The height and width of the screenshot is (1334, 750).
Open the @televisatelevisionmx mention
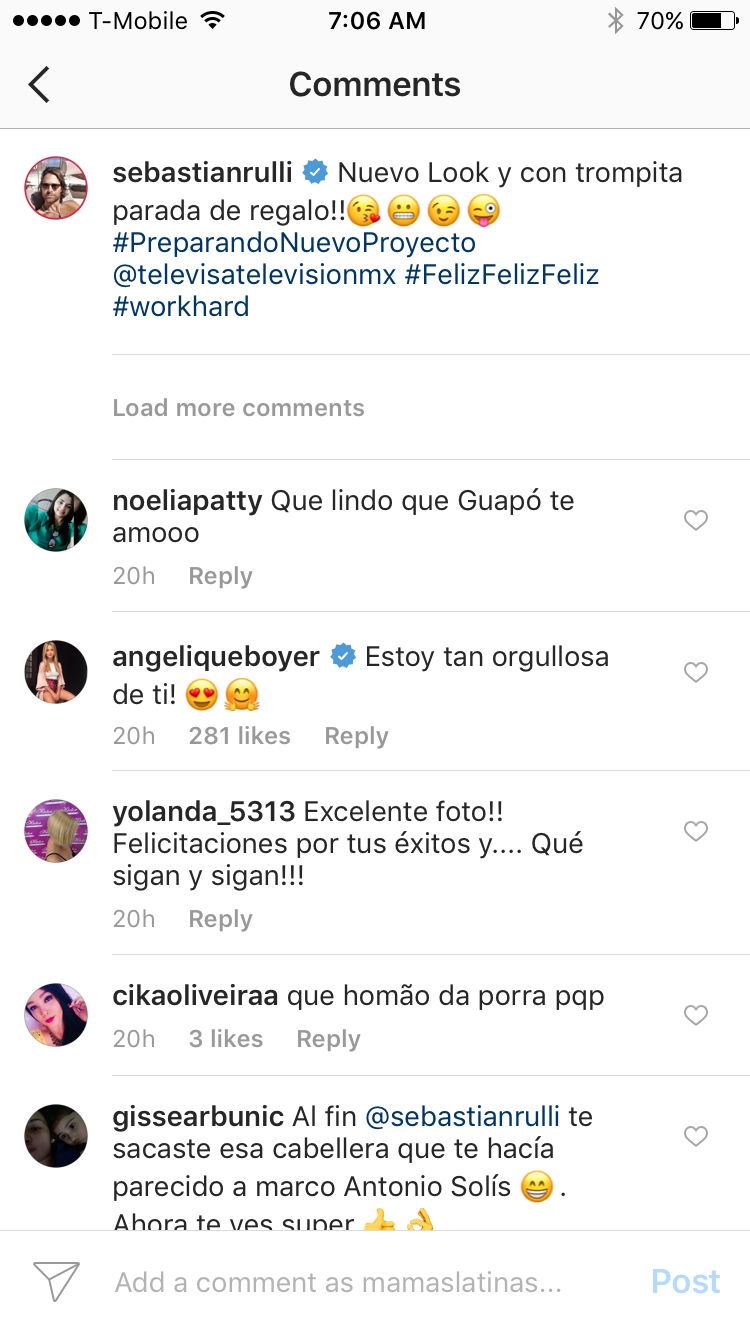click(x=254, y=275)
